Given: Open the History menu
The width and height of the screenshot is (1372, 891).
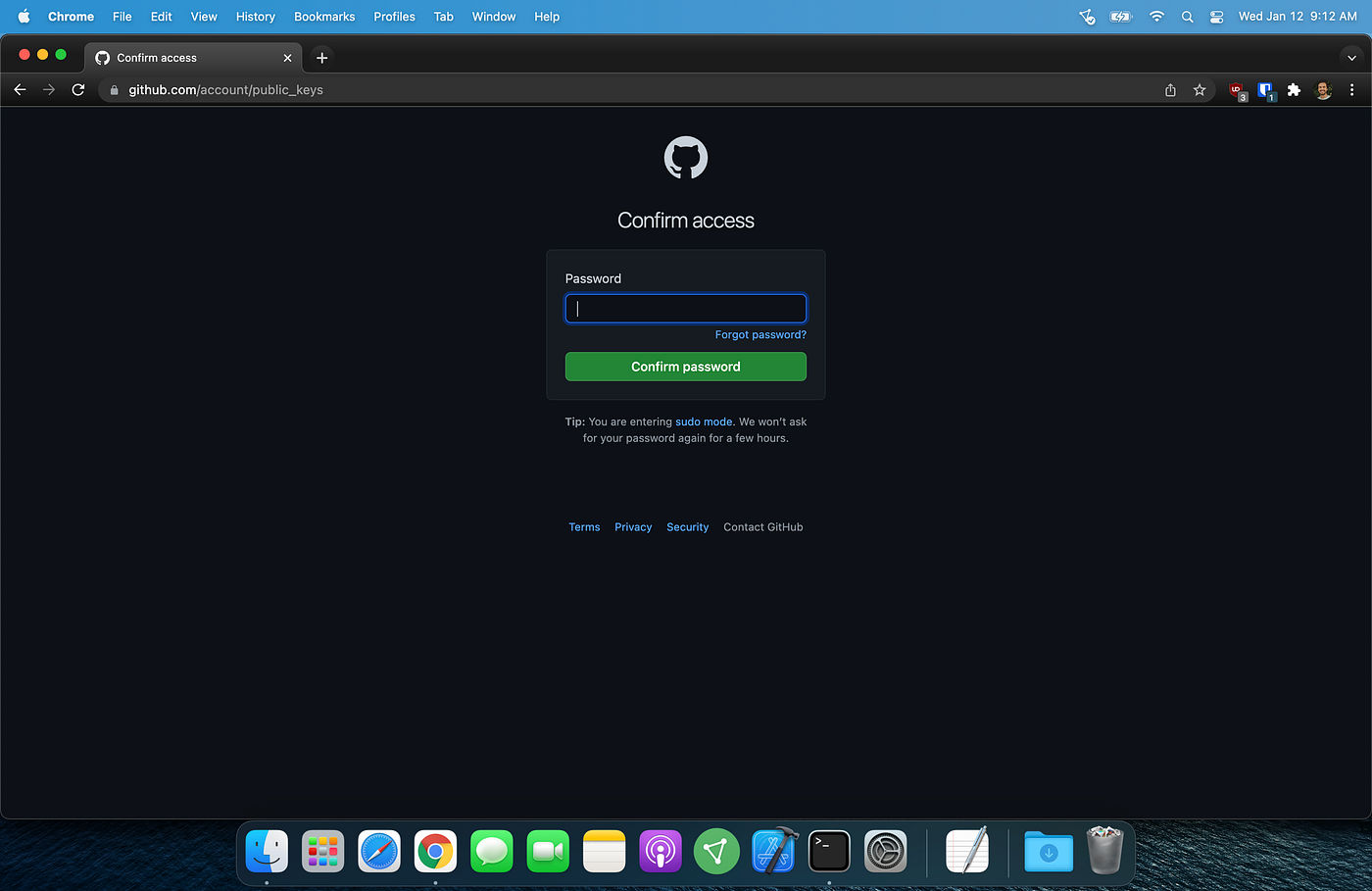Looking at the screenshot, I should tap(256, 17).
